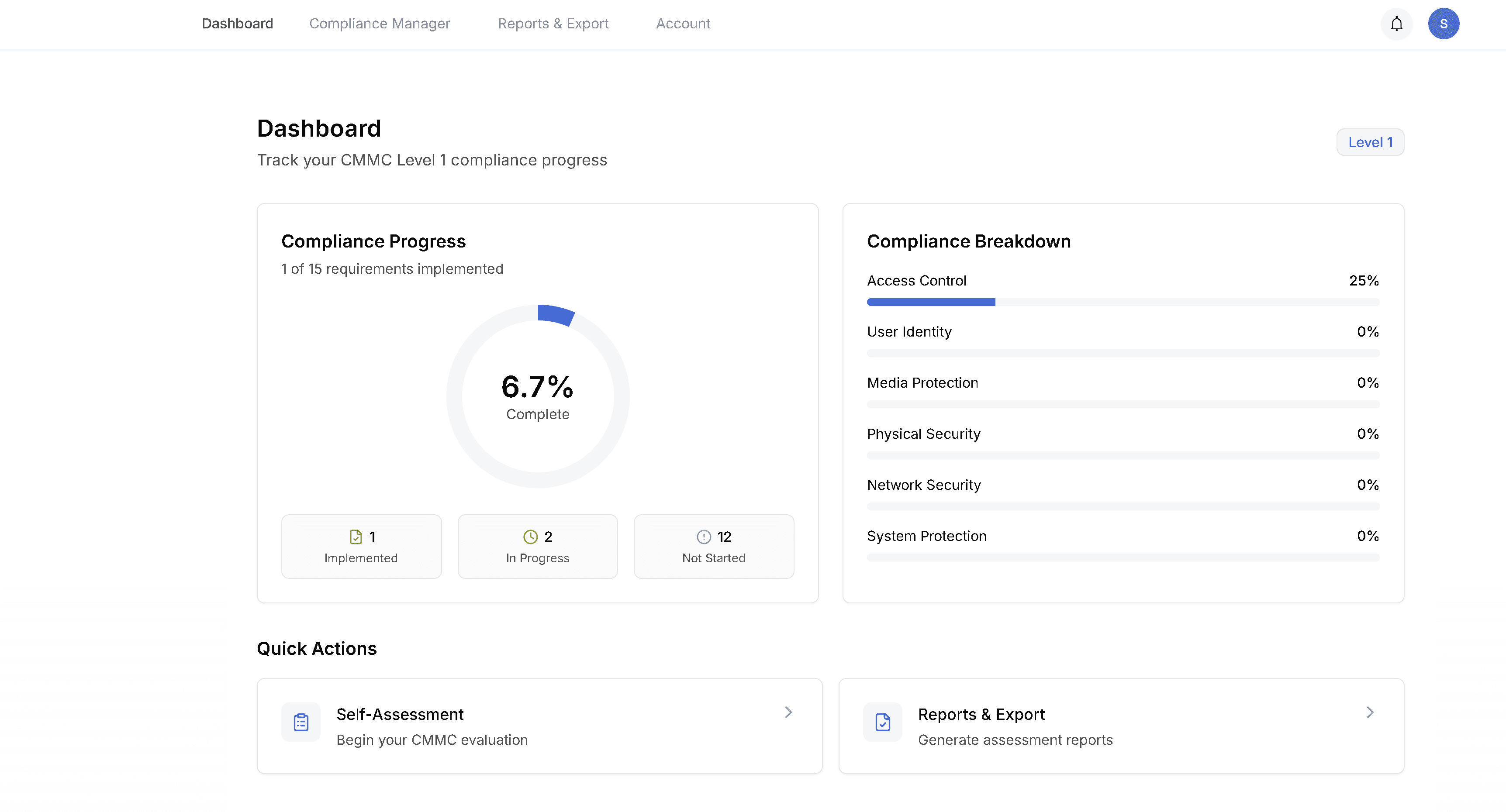Open Reports & Export quick action title
Viewport: 1506px width, 812px height.
click(981, 715)
